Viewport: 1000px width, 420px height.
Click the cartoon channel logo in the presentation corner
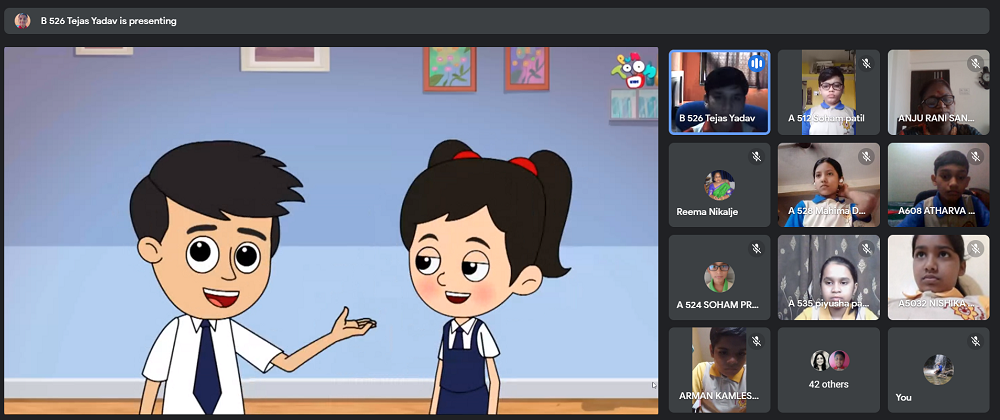[x=633, y=72]
